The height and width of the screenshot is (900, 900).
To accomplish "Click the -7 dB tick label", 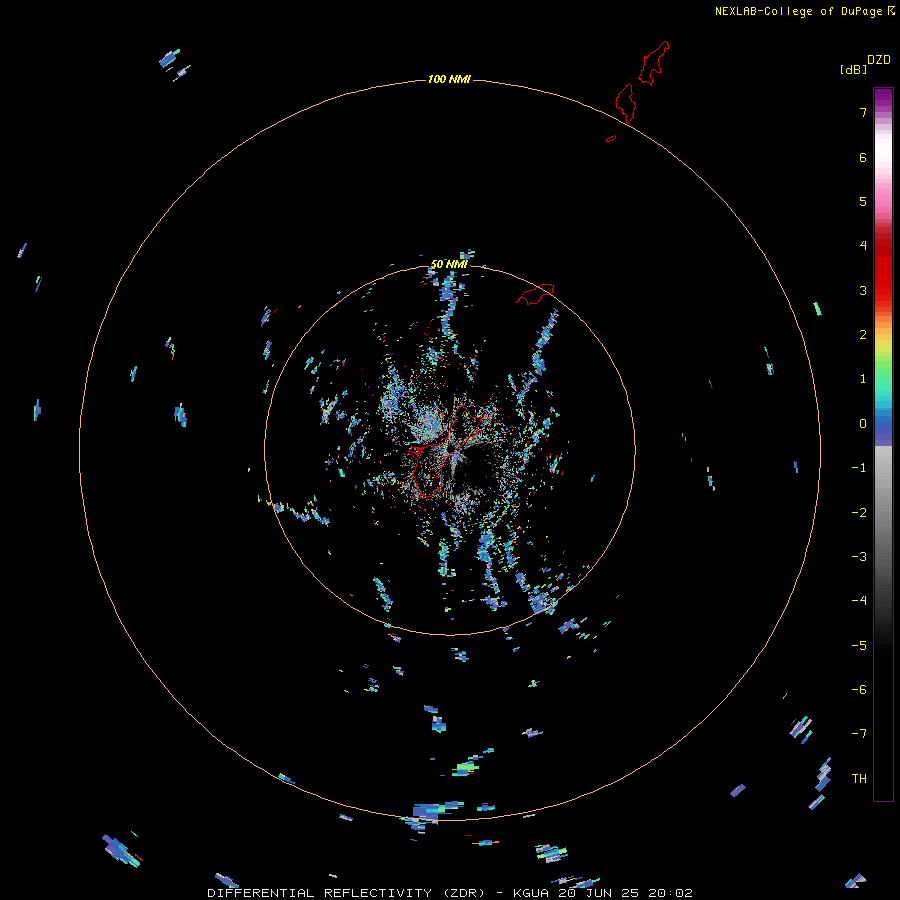I will click(x=859, y=734).
